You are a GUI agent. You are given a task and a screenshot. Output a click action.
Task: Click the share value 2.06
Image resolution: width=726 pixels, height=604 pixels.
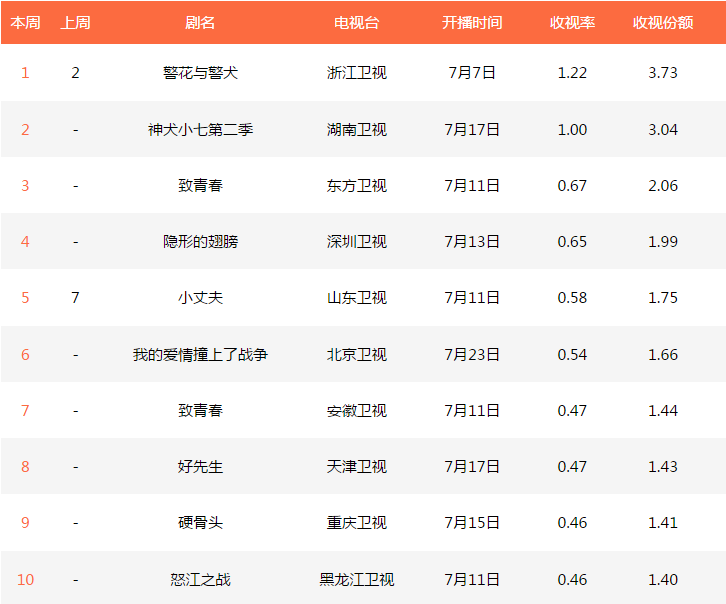click(663, 186)
